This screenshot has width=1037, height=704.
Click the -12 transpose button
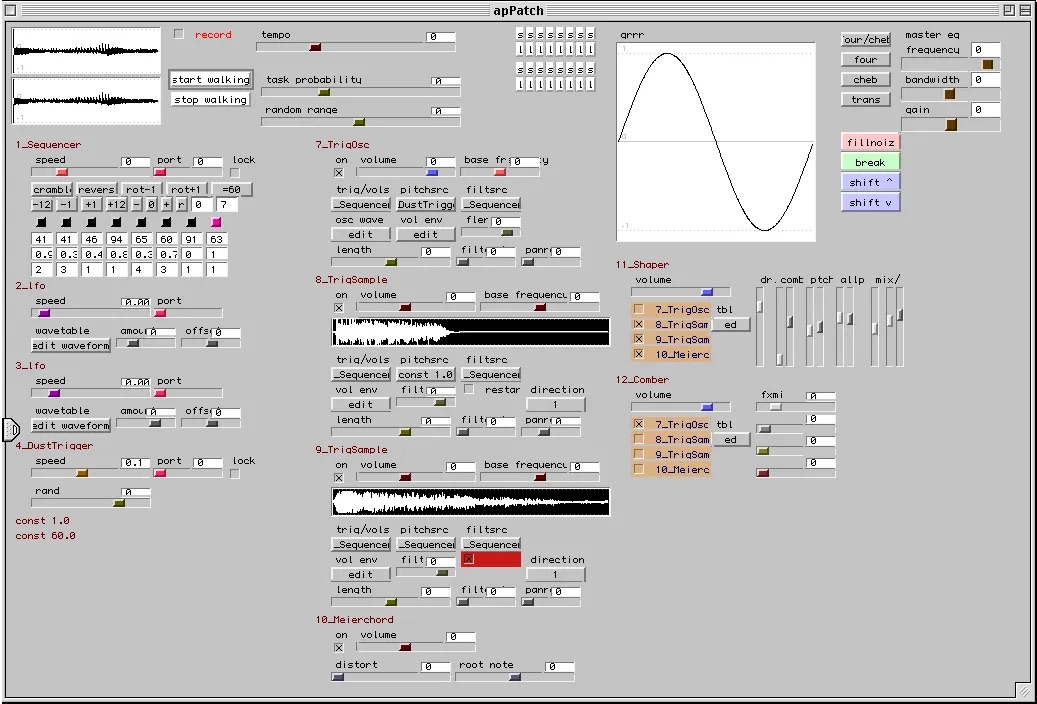[x=42, y=204]
